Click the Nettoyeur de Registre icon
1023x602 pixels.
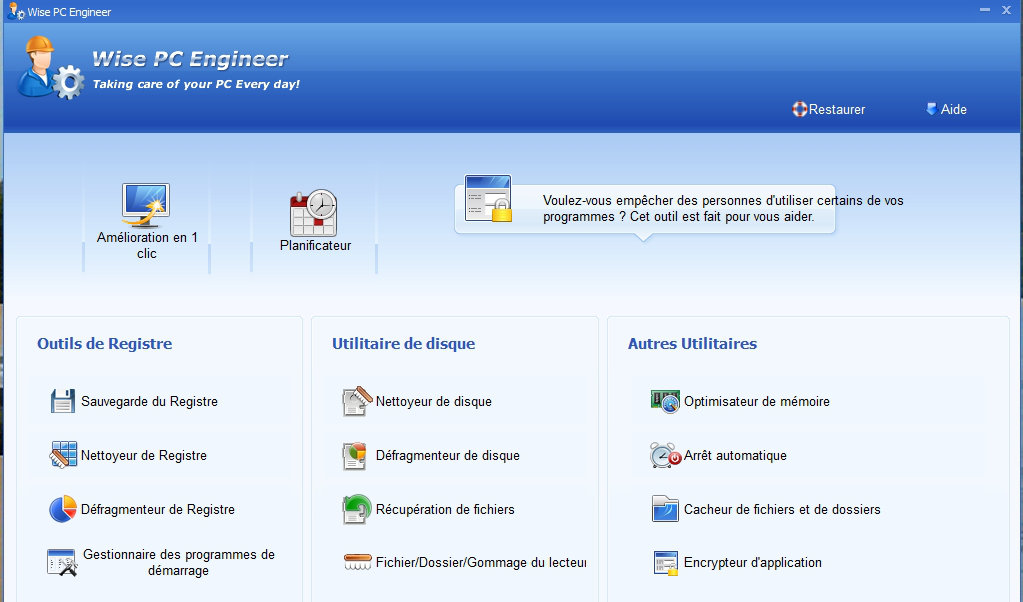[x=63, y=455]
